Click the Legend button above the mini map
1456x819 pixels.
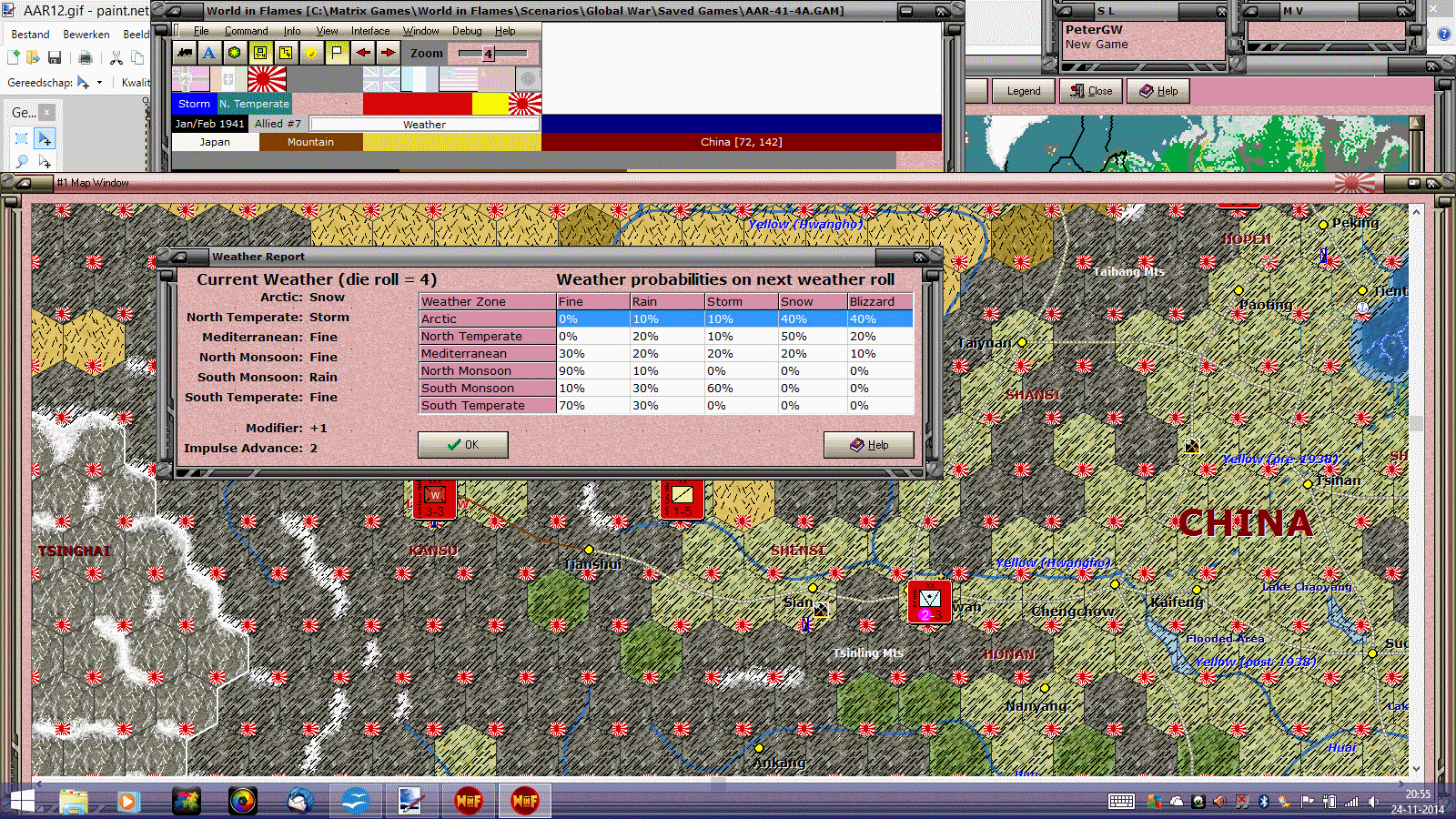coord(1023,91)
